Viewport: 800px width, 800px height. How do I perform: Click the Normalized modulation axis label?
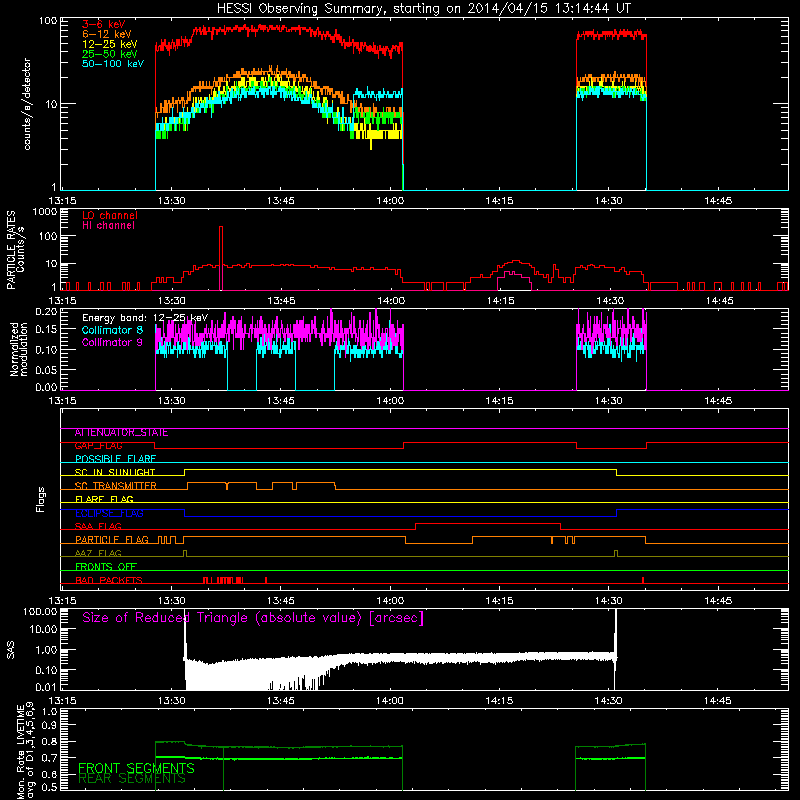pyautogui.click(x=19, y=349)
